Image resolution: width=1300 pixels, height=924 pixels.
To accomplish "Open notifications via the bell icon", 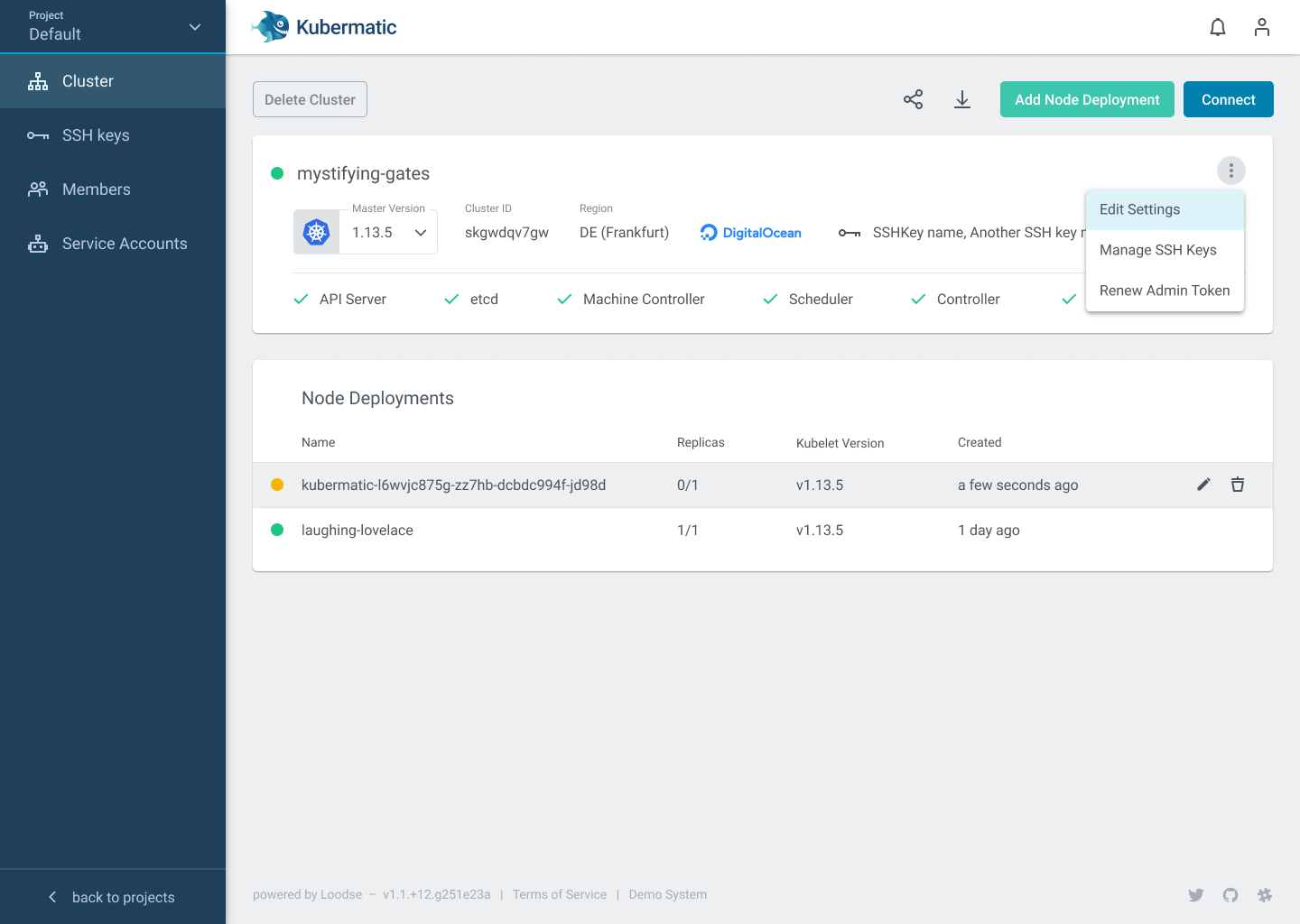I will coord(1217,27).
